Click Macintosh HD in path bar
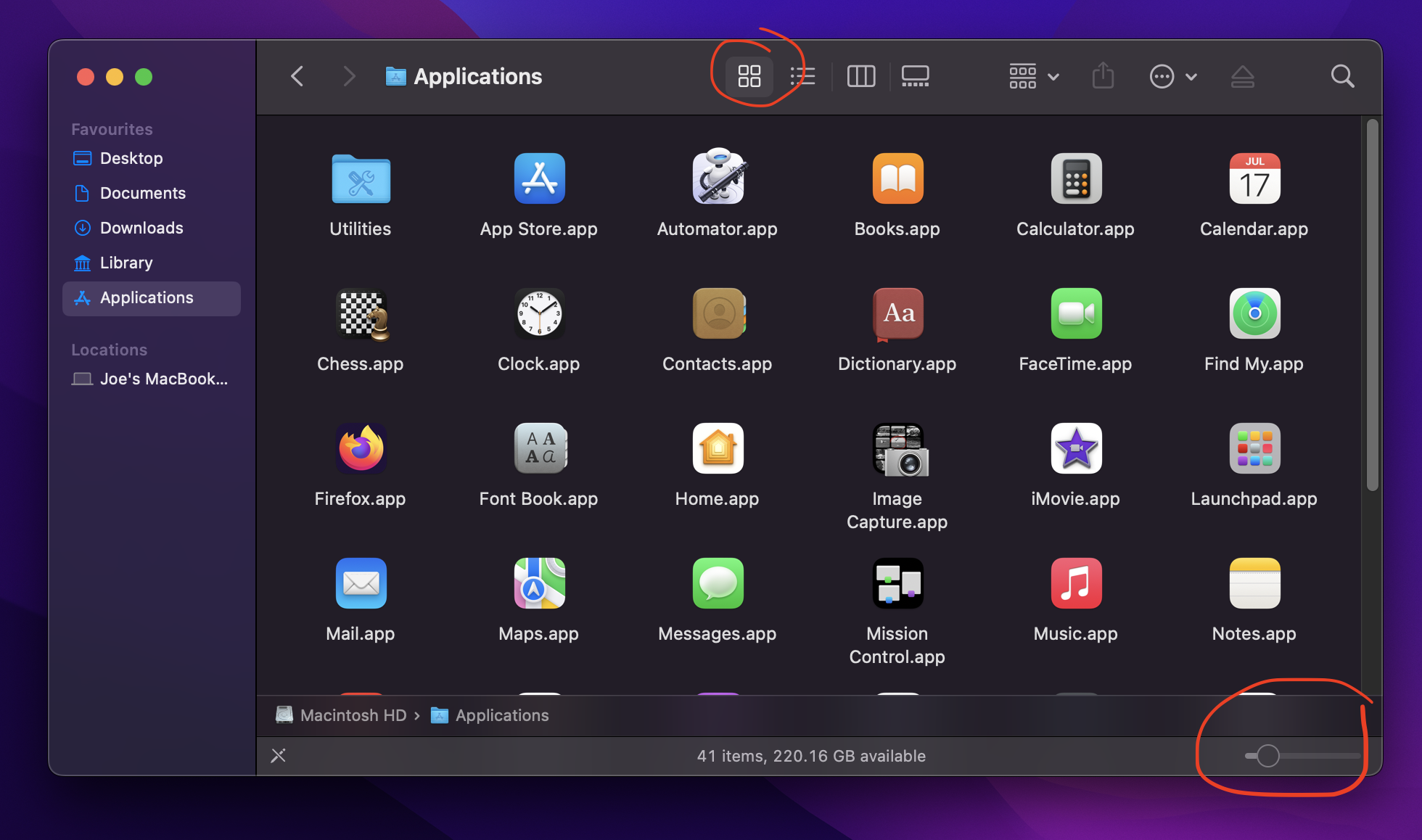 click(353, 715)
